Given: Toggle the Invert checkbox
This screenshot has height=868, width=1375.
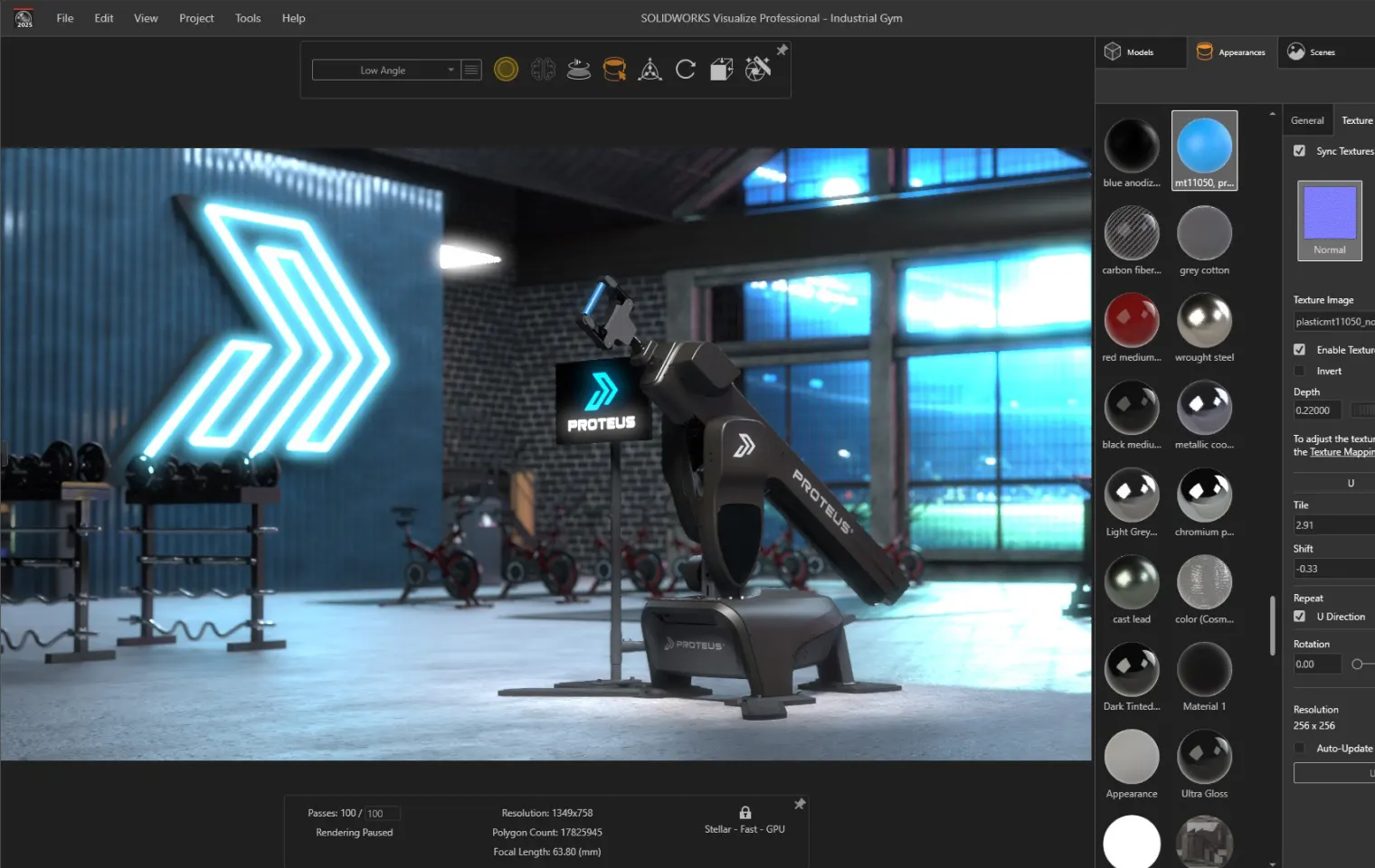Looking at the screenshot, I should [x=1299, y=371].
